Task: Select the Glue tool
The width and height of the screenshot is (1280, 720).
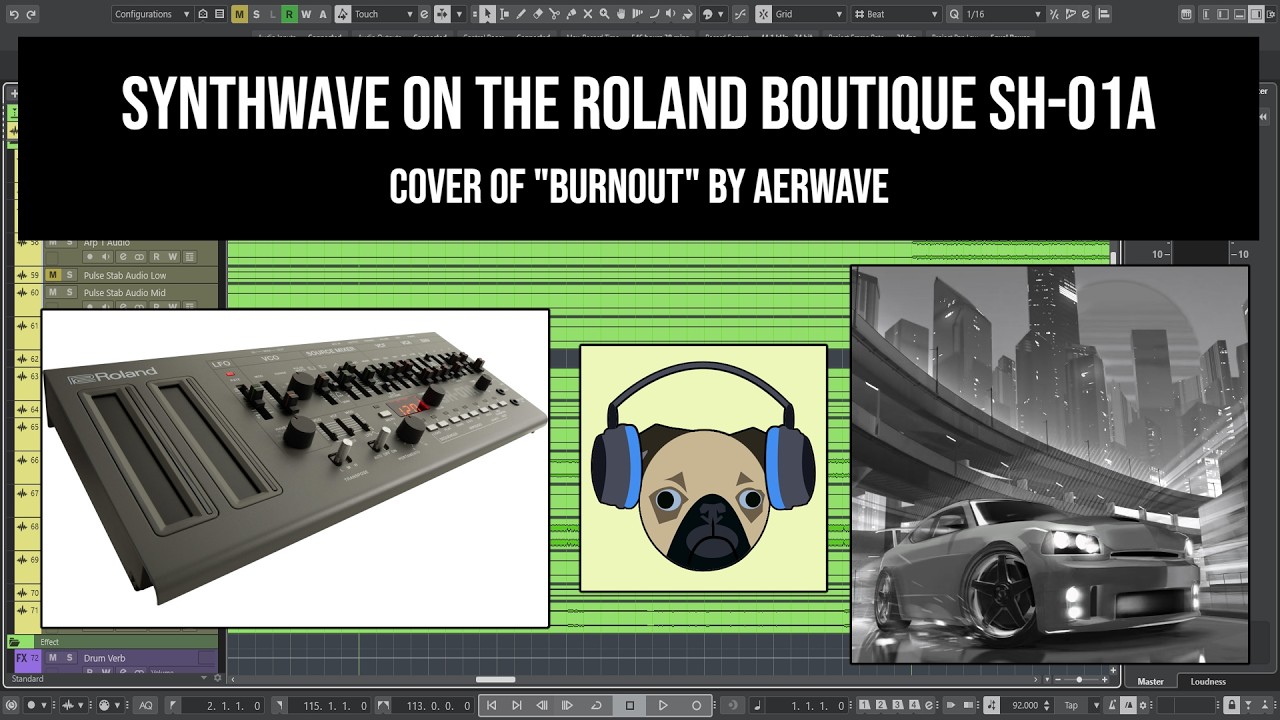Action: point(571,14)
